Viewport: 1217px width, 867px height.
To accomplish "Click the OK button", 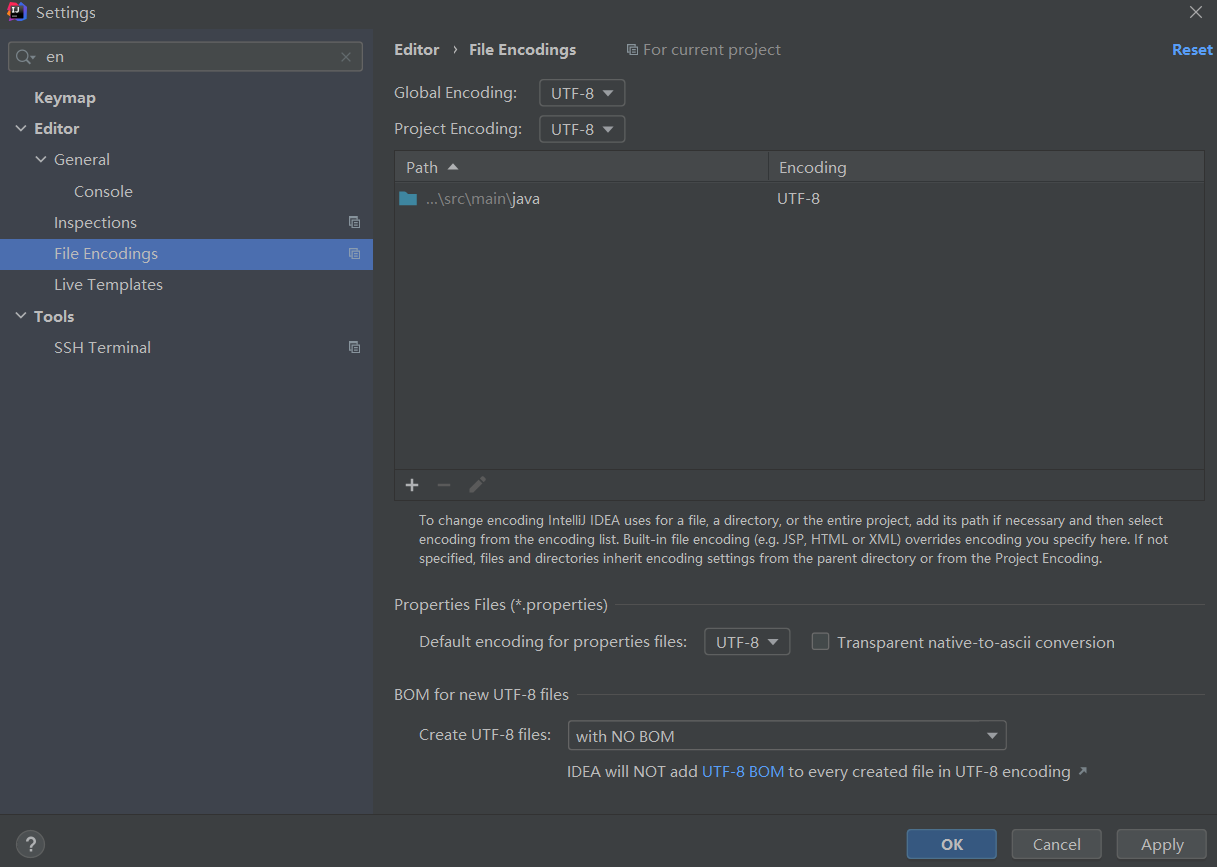I will point(952,844).
